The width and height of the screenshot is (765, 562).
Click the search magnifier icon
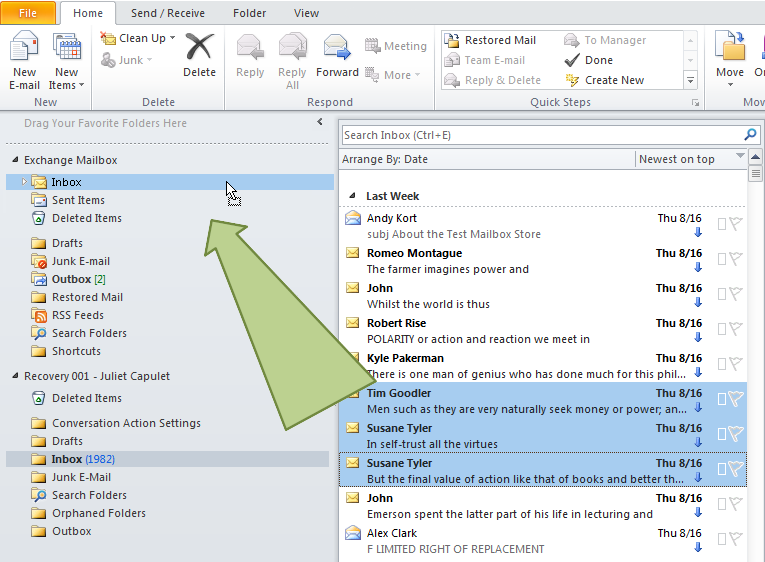pyautogui.click(x=750, y=134)
